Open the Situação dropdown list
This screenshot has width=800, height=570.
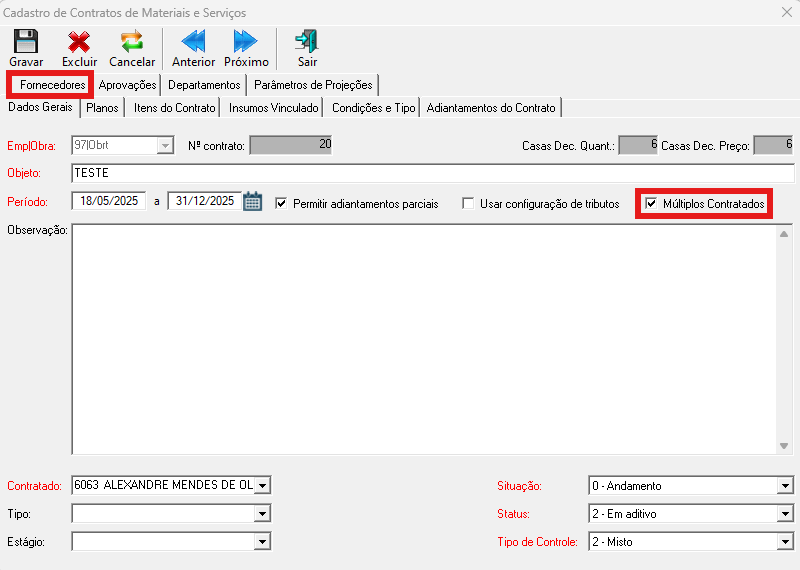coord(784,486)
